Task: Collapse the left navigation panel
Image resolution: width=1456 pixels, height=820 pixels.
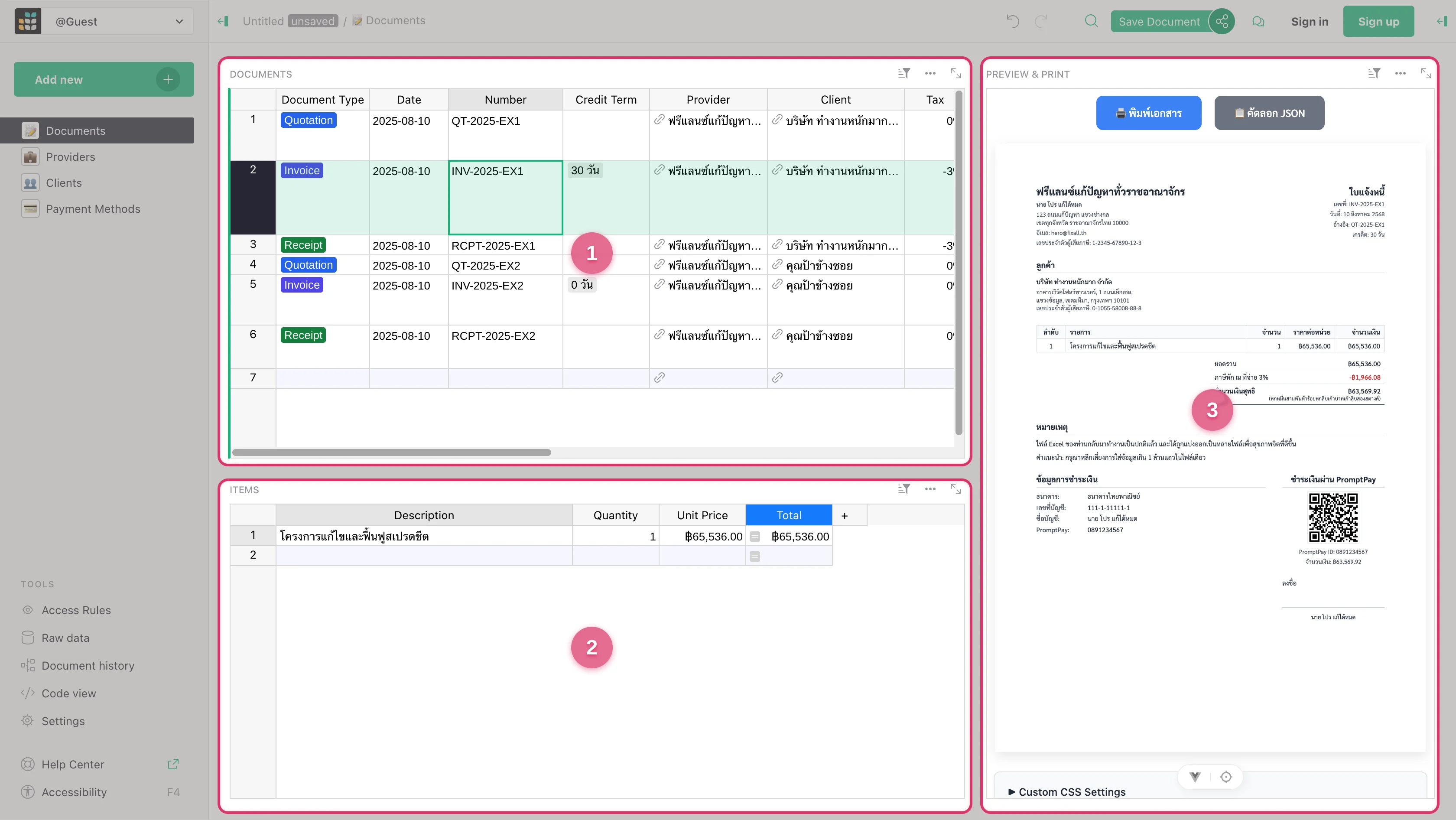Action: coord(223,22)
